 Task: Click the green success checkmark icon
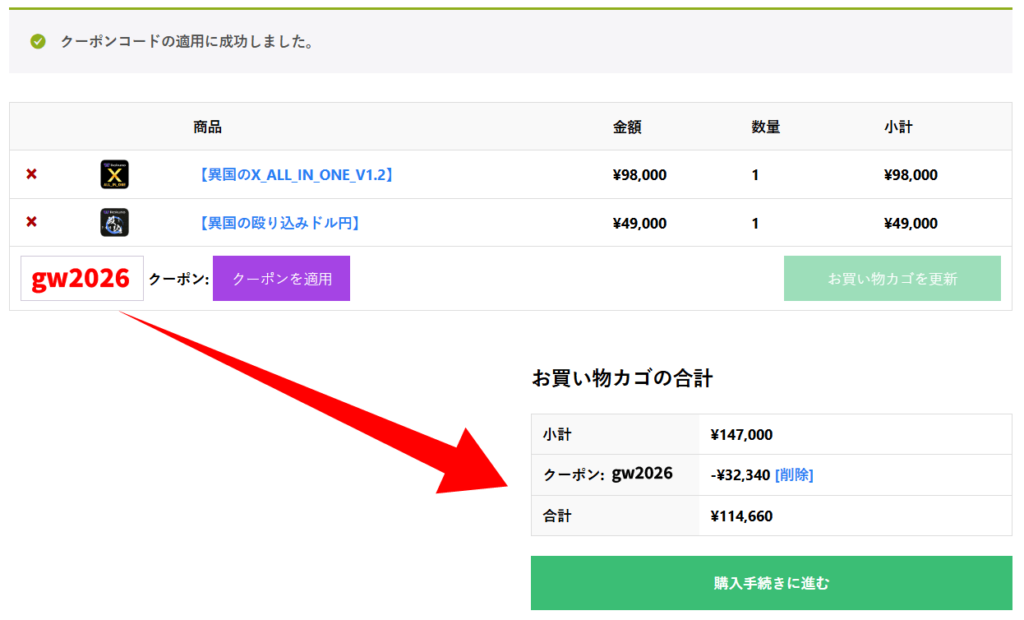(38, 41)
